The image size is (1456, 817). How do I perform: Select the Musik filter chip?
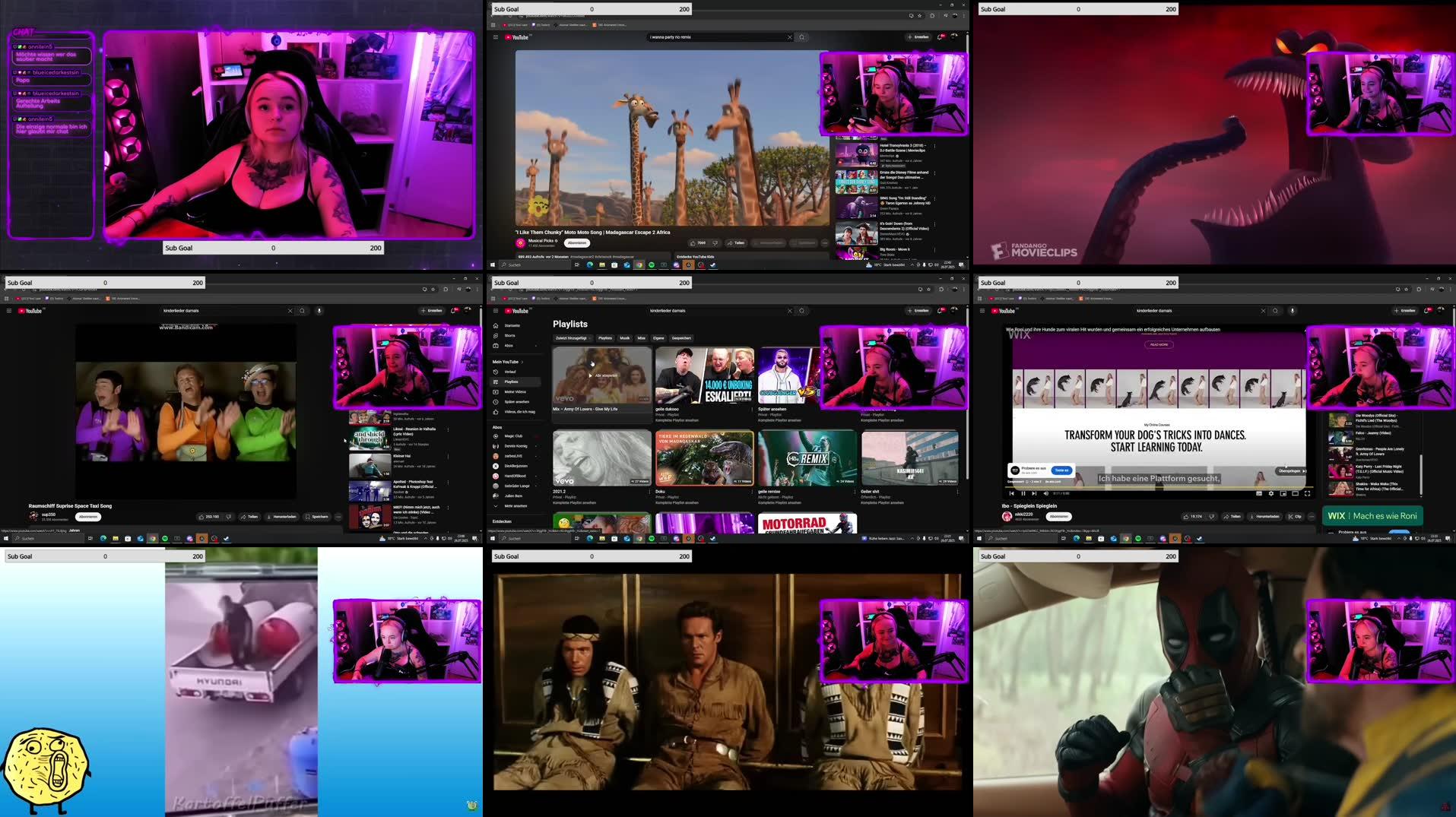[624, 338]
